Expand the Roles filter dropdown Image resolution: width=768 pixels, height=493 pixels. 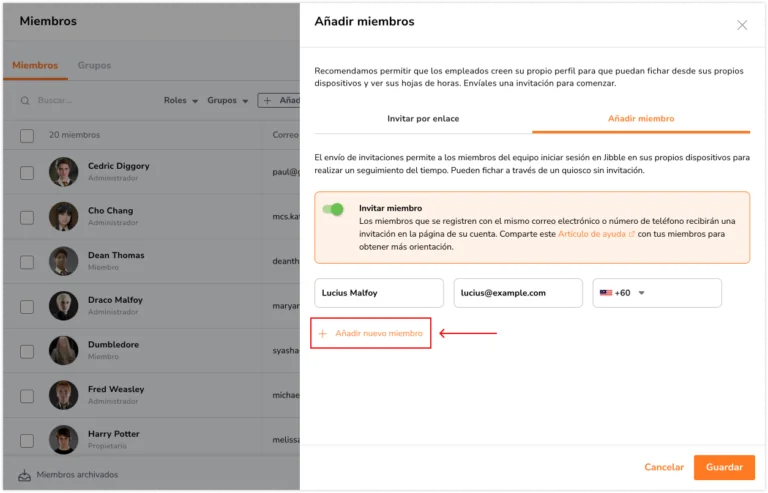coord(181,100)
